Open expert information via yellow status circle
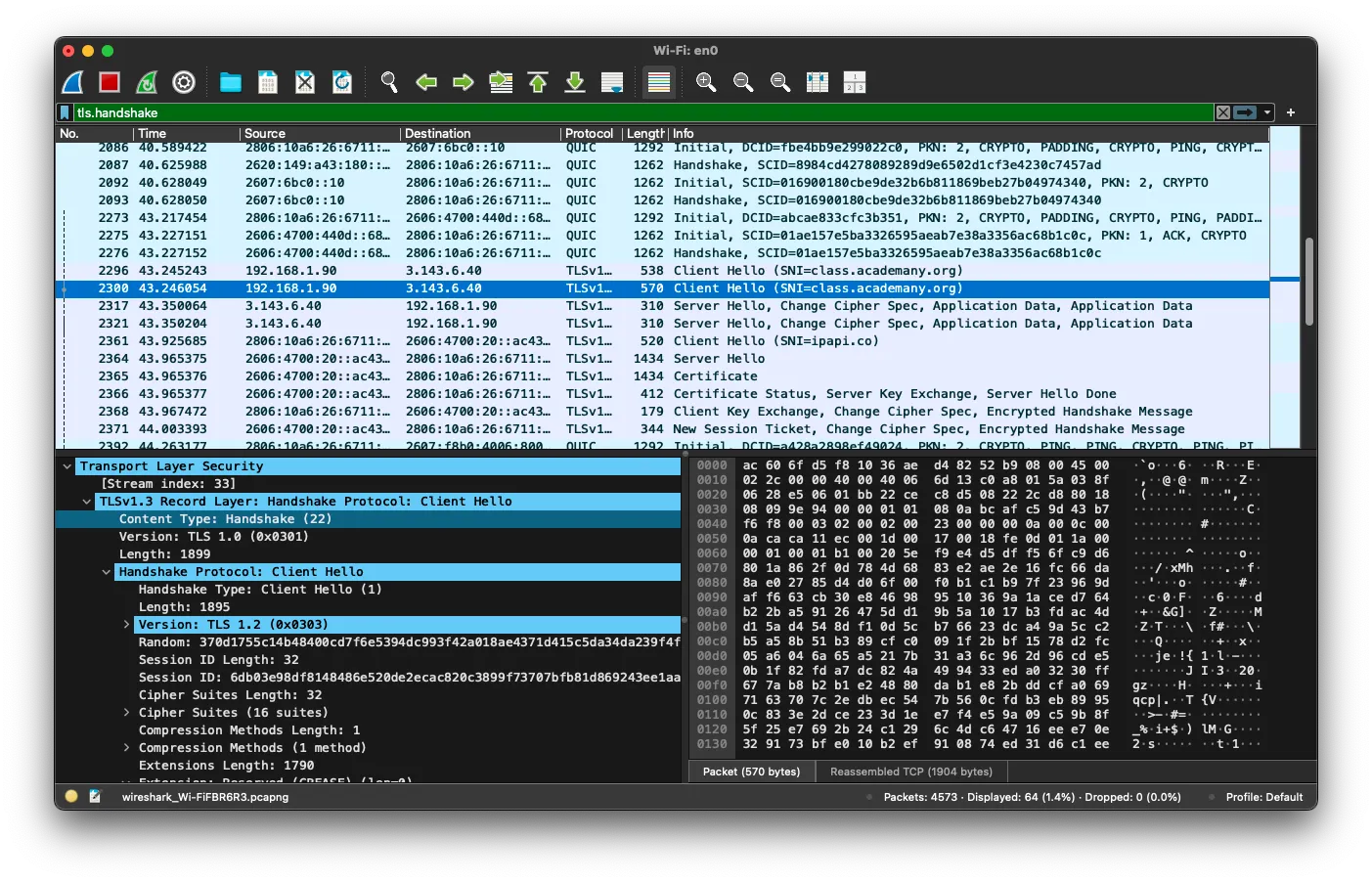Image resolution: width=1372 pixels, height=882 pixels. (71, 797)
